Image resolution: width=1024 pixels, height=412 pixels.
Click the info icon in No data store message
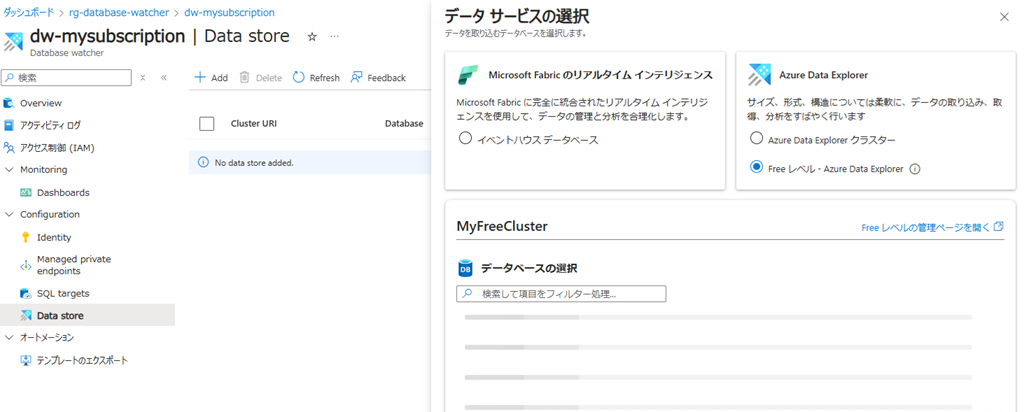[202, 162]
